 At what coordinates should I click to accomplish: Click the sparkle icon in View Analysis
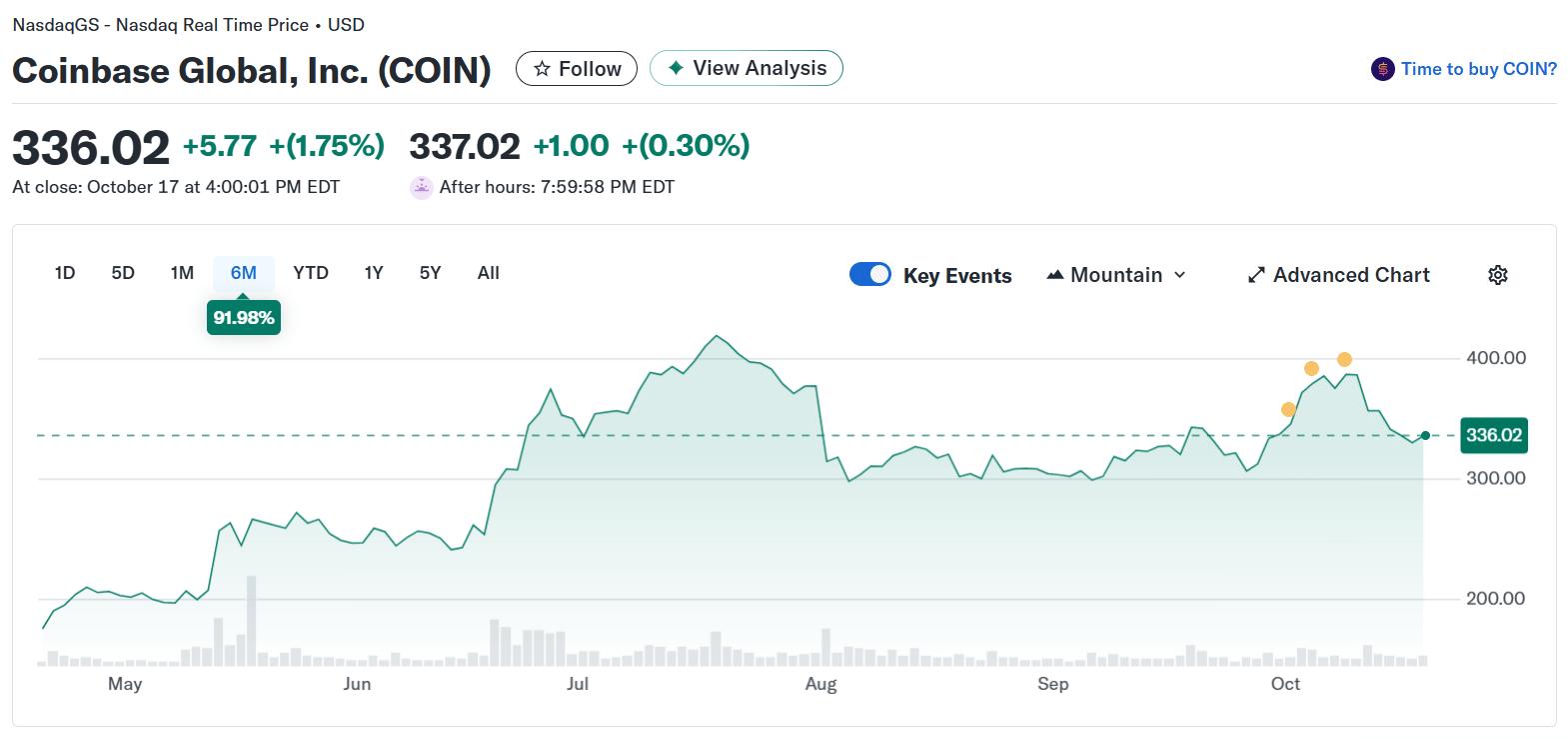coord(676,68)
